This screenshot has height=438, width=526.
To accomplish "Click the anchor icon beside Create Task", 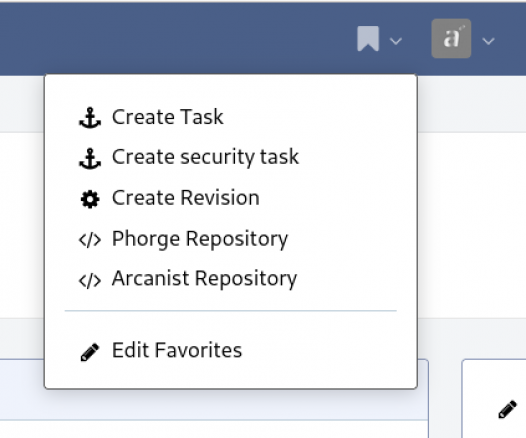I will pyautogui.click(x=90, y=117).
